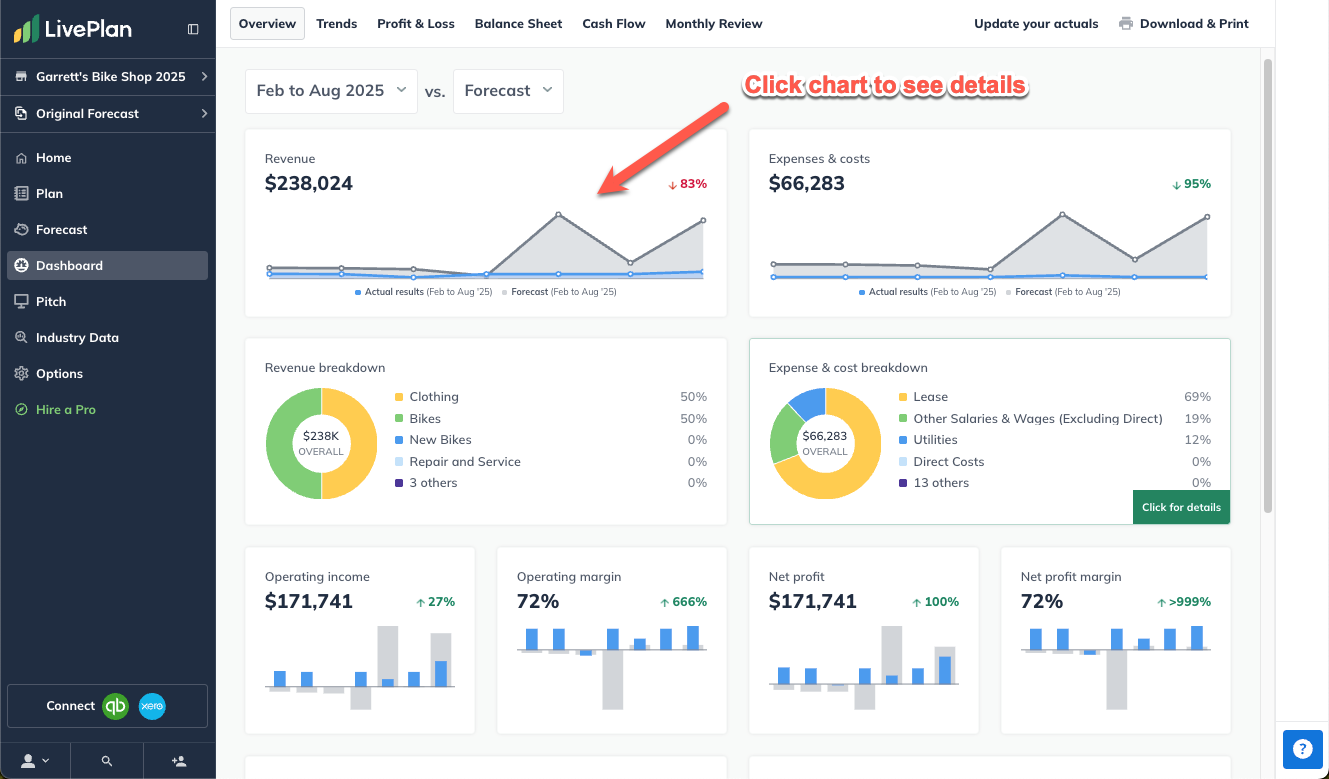Switch to the Profit & Loss tab
This screenshot has height=779, width=1329.
pyautogui.click(x=416, y=23)
